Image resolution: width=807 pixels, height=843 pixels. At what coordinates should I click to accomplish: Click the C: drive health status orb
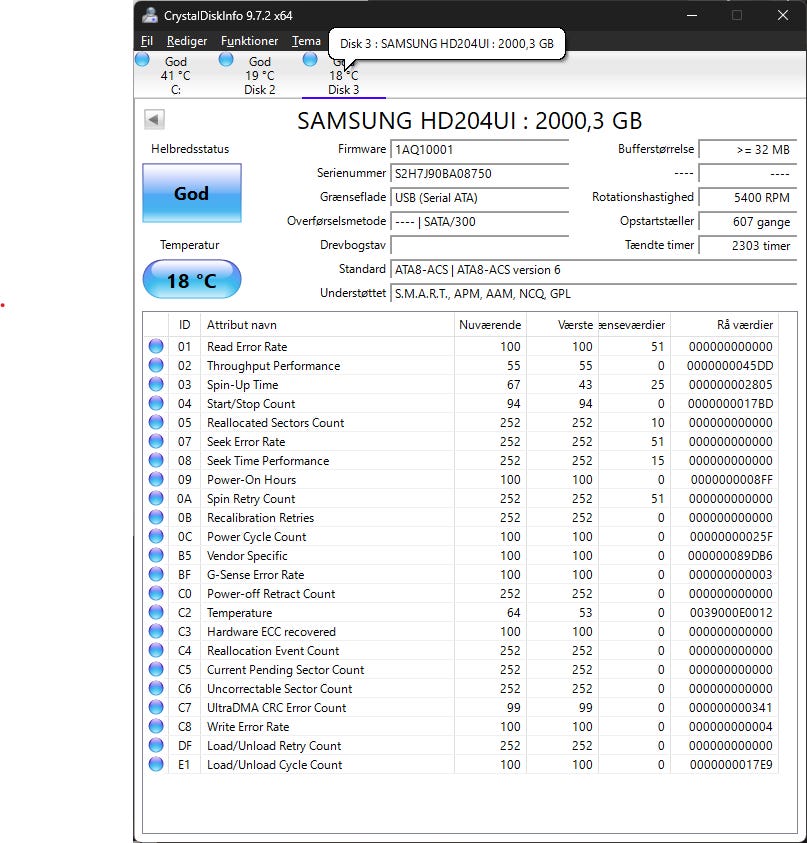tap(142, 60)
